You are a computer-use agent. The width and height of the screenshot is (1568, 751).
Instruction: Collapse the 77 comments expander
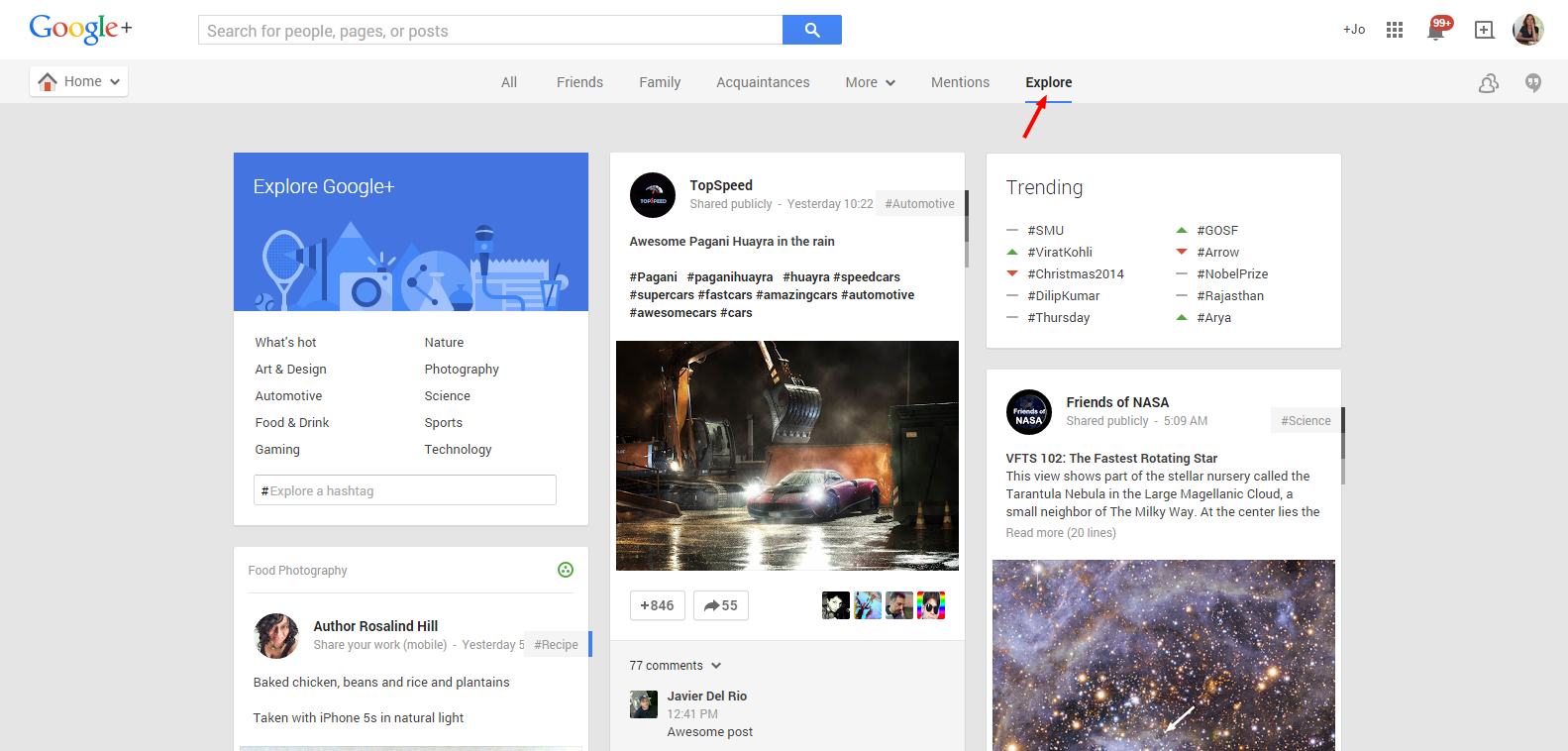click(x=676, y=666)
